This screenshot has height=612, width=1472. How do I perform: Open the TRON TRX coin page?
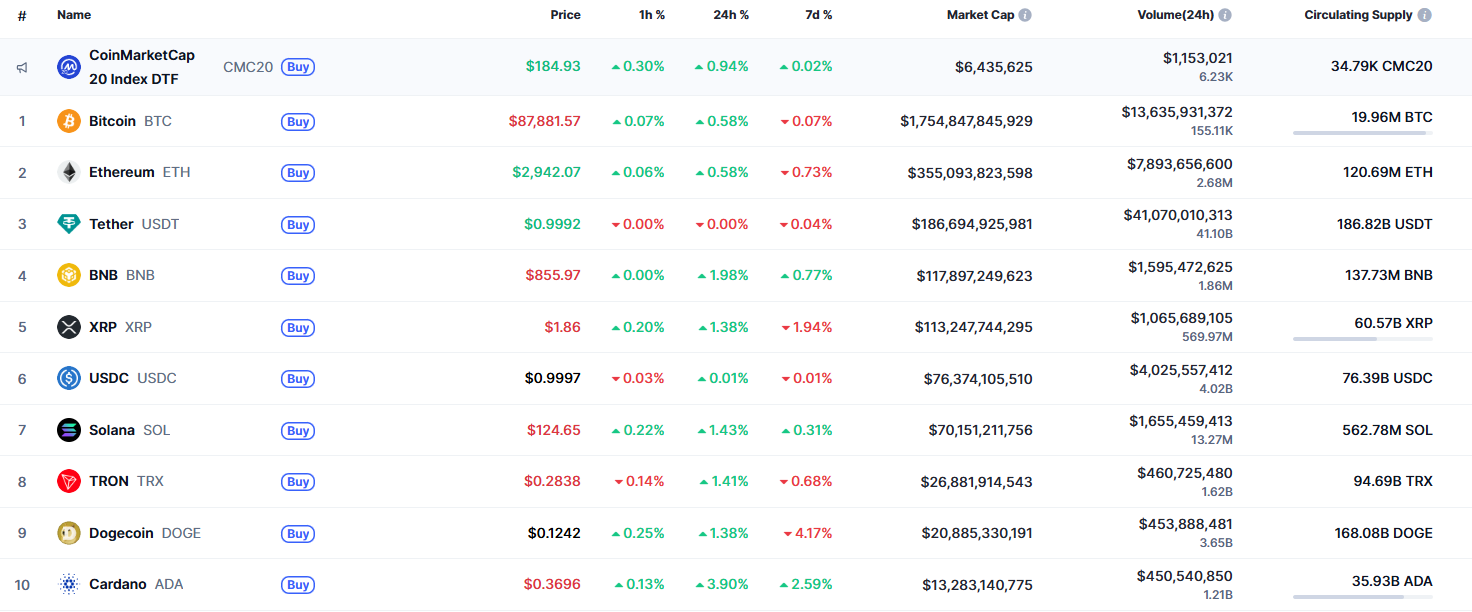pyautogui.click(x=109, y=481)
